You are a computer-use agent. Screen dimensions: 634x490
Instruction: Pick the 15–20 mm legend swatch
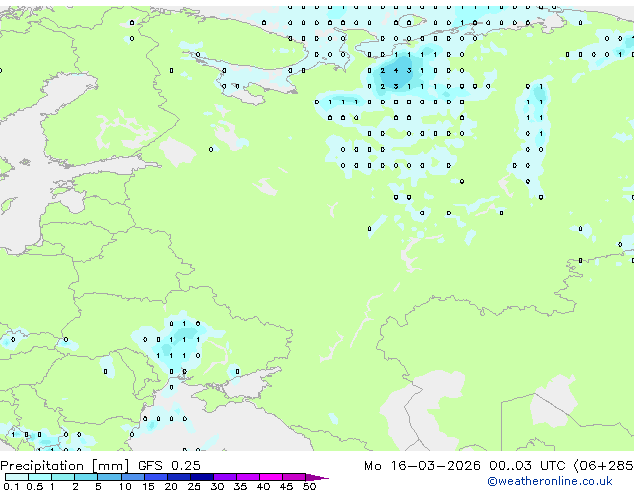155,477
